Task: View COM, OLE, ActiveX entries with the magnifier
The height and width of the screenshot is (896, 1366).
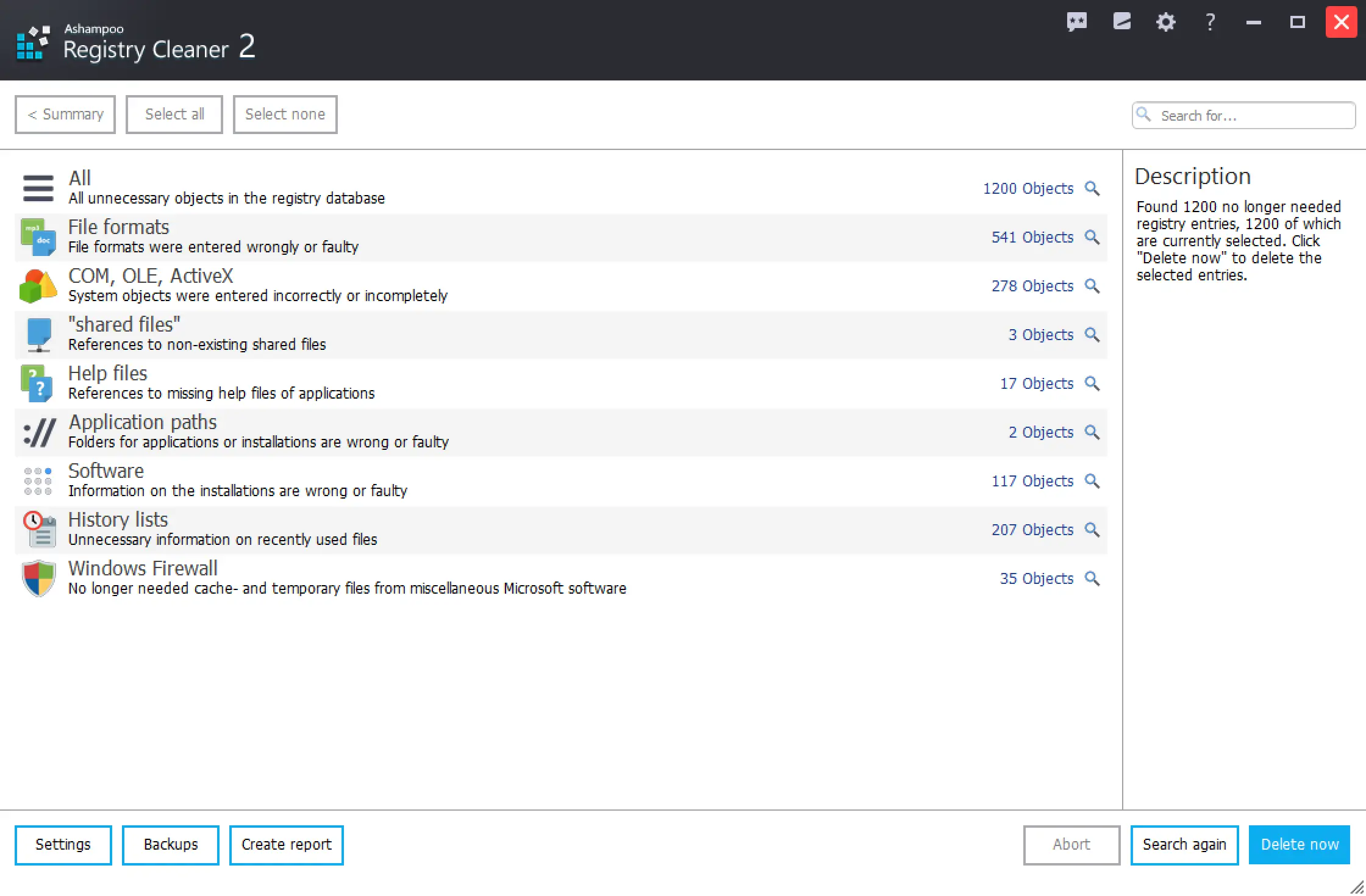Action: [x=1092, y=286]
